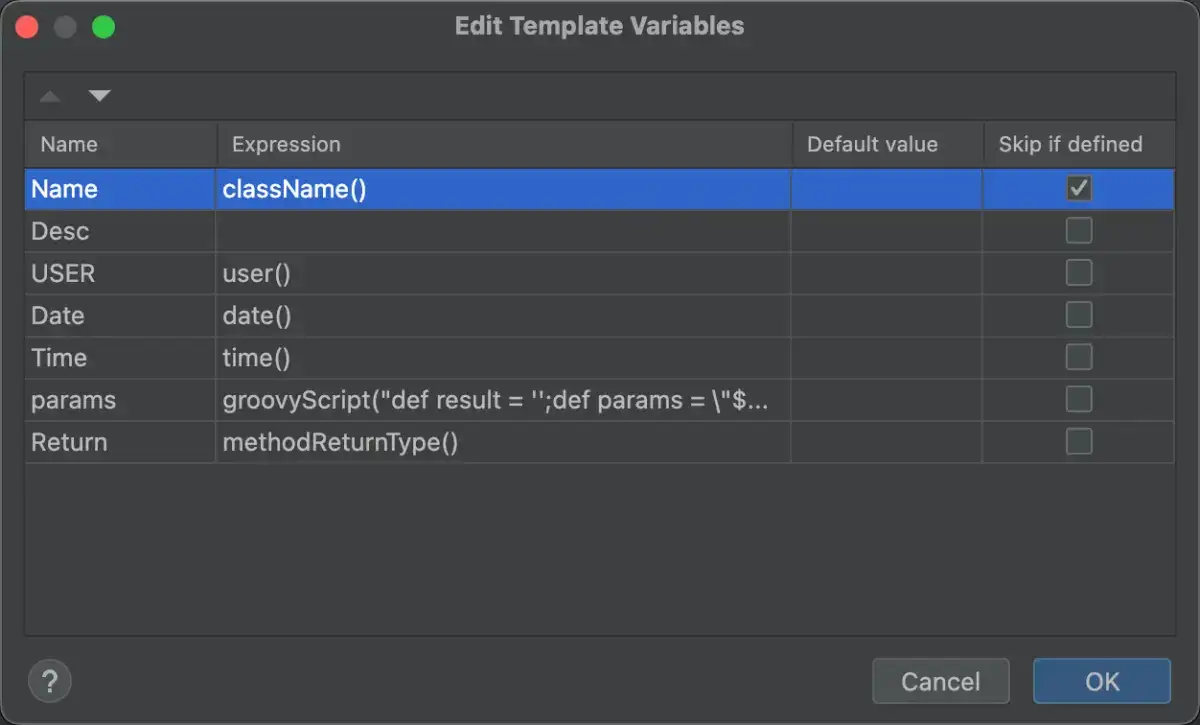Image resolution: width=1200 pixels, height=725 pixels.
Task: Toggle Skip if defined for Time row
Action: 1078,357
